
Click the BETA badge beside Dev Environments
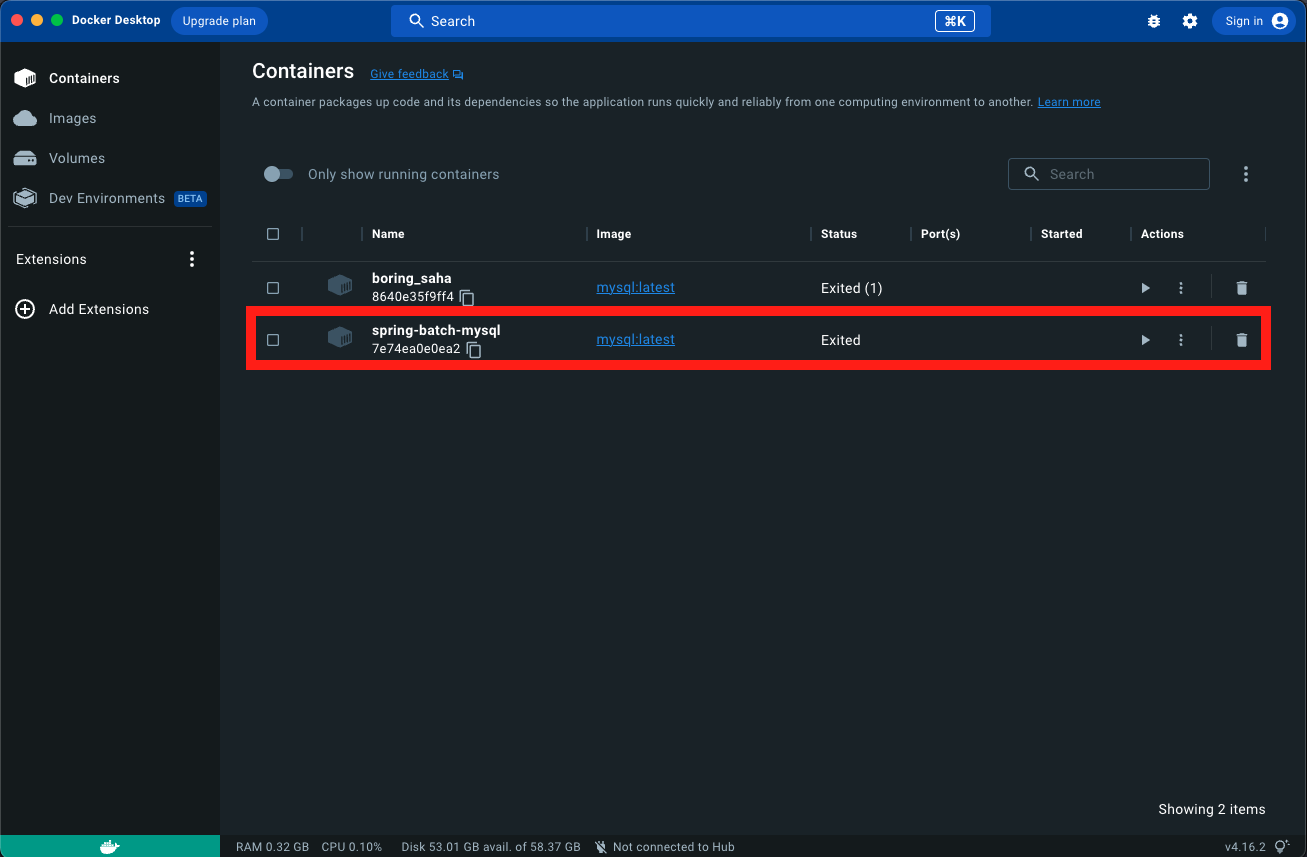(x=190, y=199)
